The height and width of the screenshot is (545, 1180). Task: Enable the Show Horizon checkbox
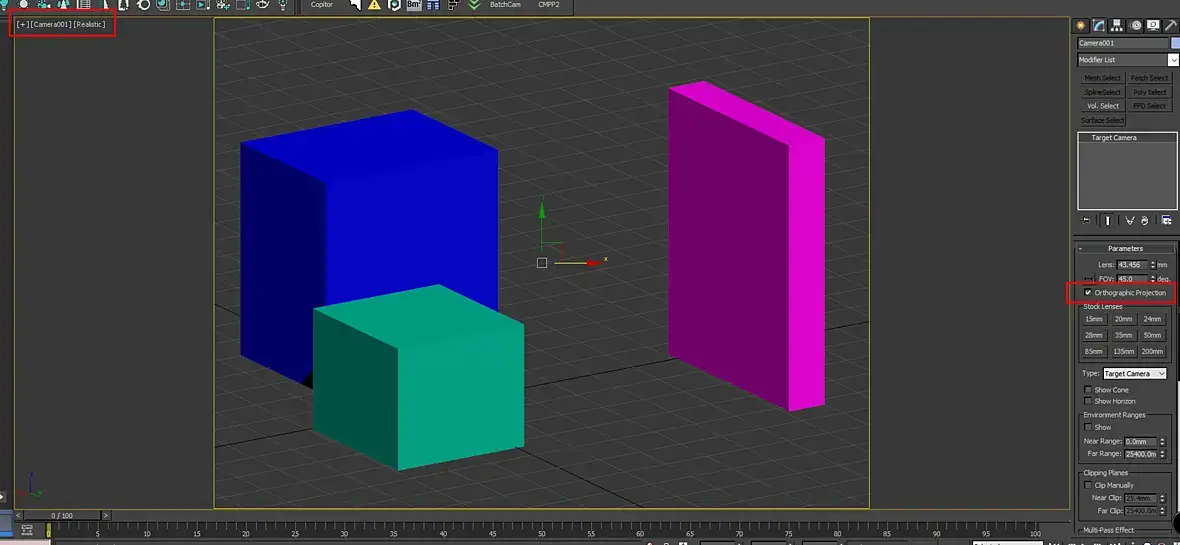pyautogui.click(x=1087, y=401)
